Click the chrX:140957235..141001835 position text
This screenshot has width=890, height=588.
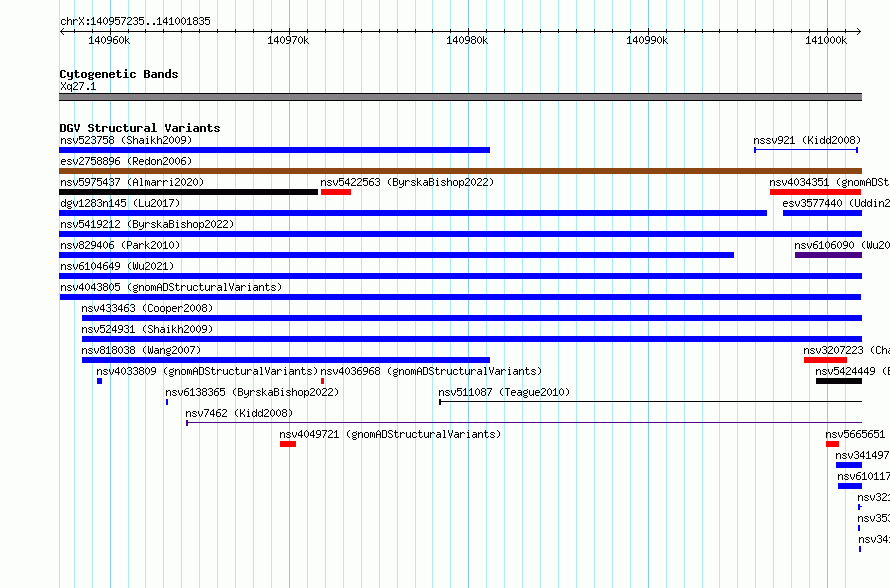coord(135,22)
